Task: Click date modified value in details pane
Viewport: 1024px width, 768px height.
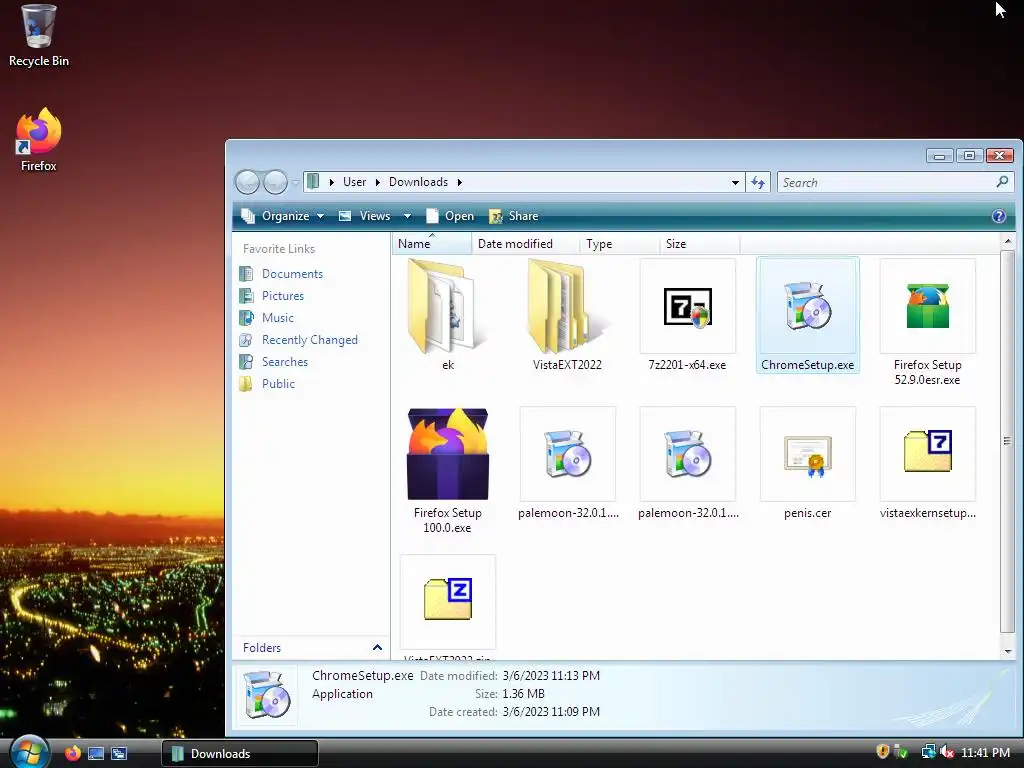Action: coord(551,676)
